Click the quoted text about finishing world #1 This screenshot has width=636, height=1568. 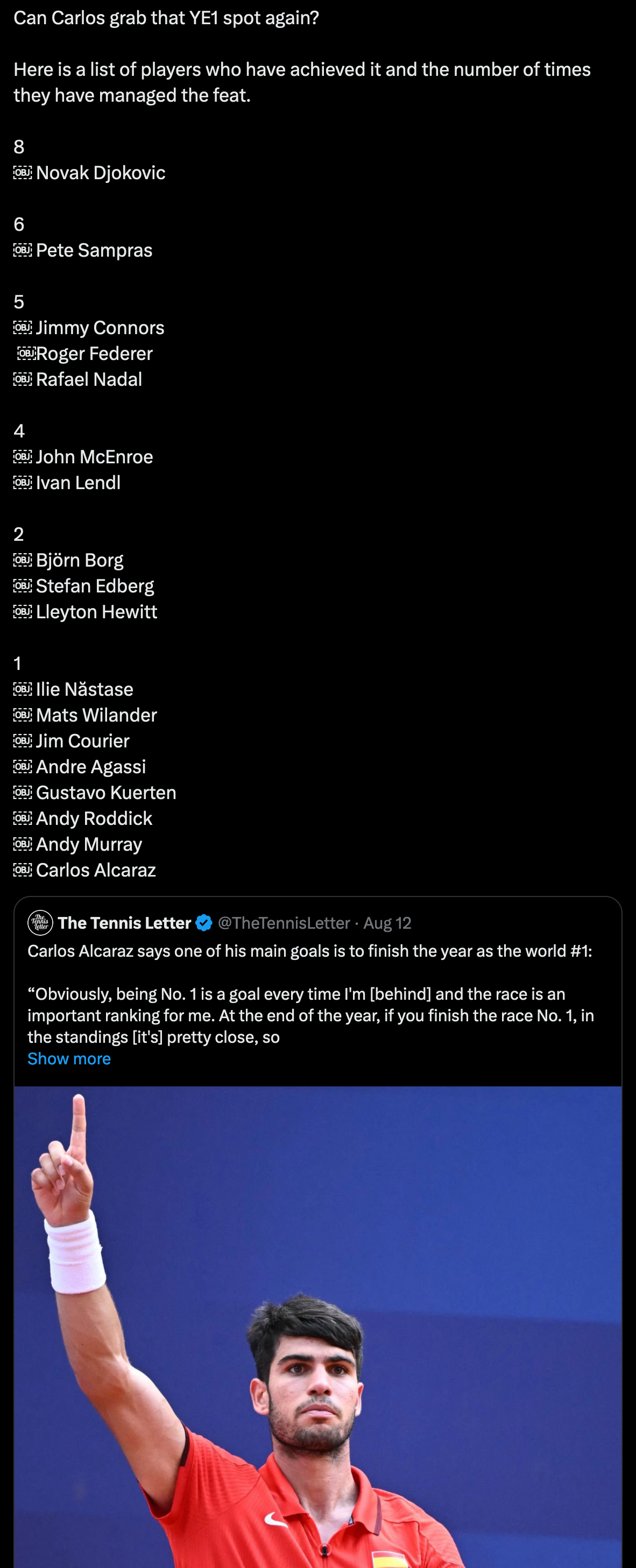309,951
